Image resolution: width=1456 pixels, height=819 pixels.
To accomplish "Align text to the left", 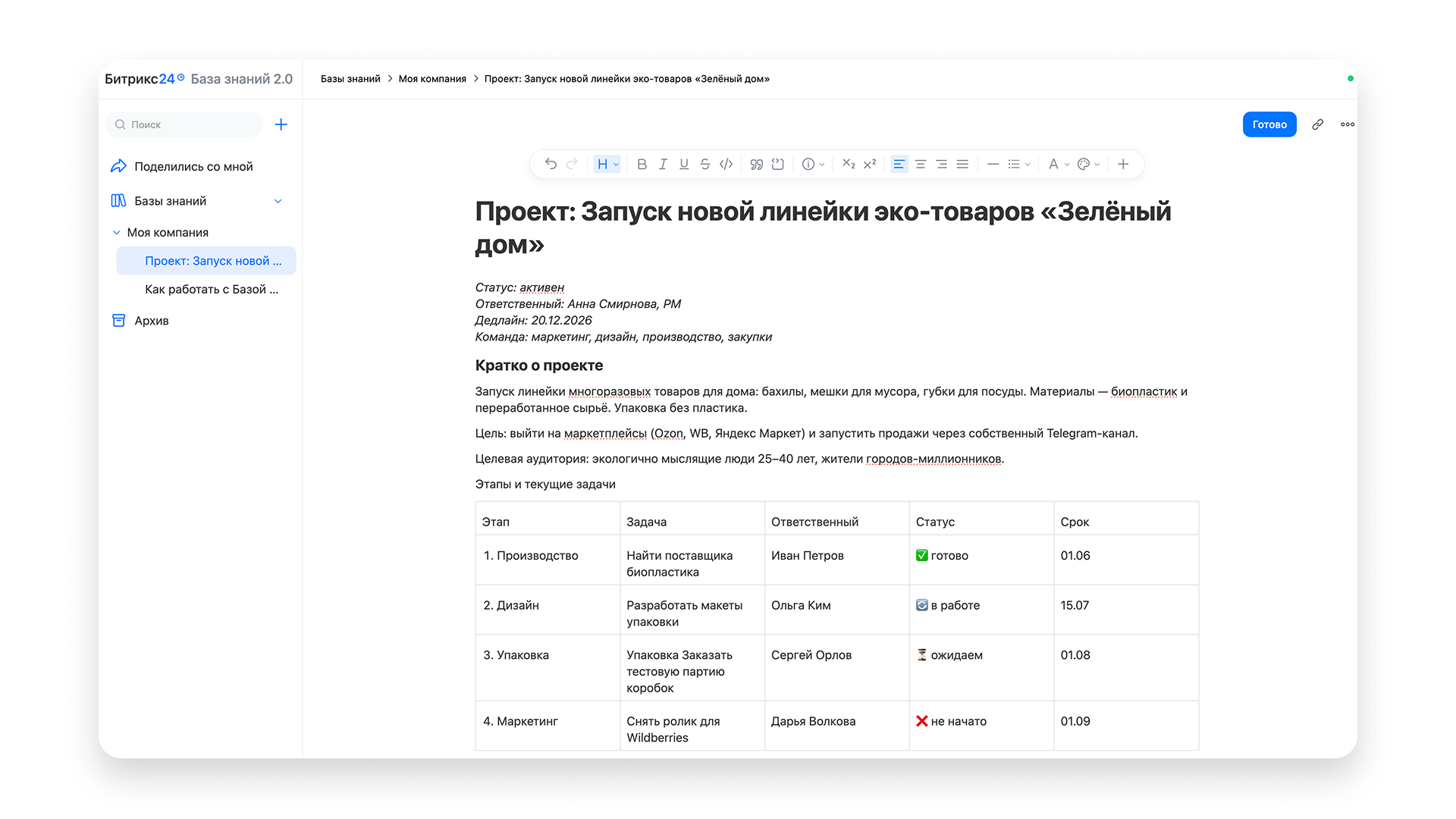I will coord(899,164).
